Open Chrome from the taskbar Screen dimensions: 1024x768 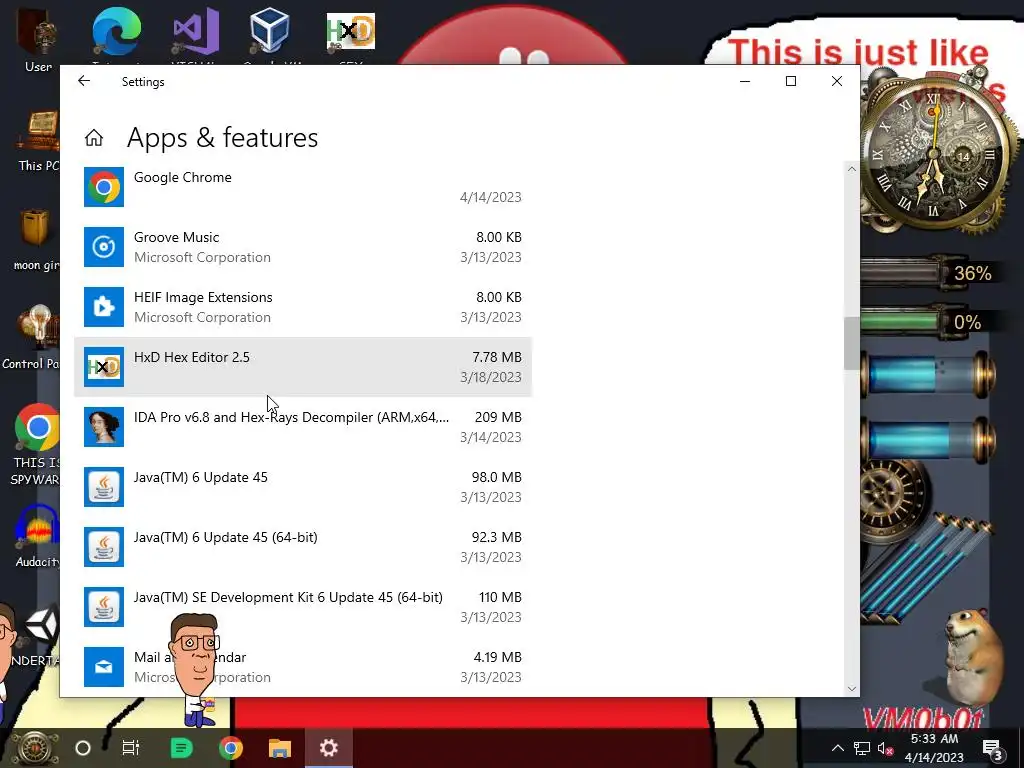[231, 748]
